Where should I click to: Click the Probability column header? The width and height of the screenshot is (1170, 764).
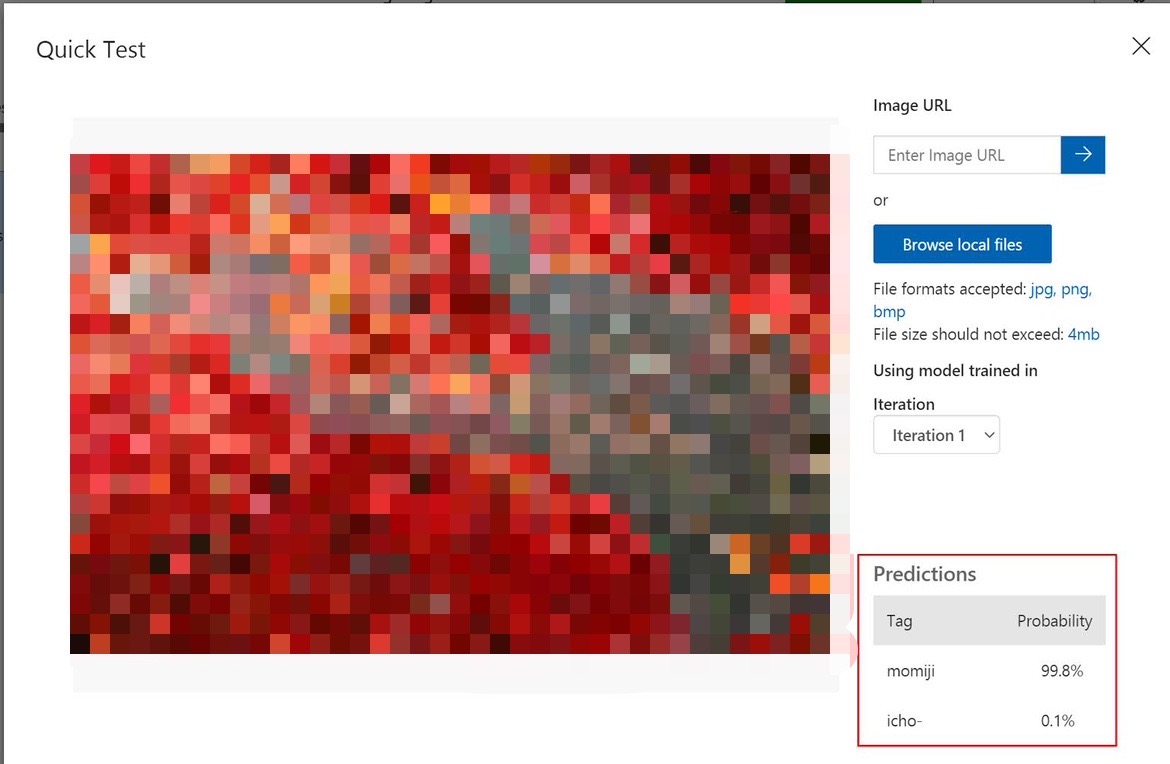(x=1054, y=620)
